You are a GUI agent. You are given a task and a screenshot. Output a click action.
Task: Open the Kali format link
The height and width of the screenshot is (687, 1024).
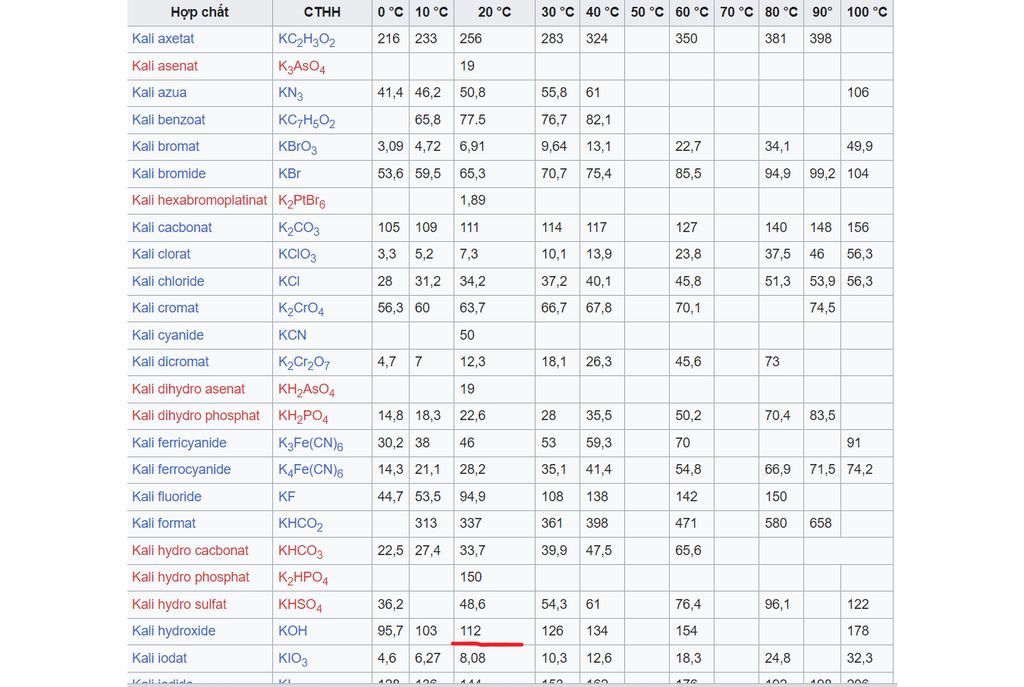(x=163, y=524)
